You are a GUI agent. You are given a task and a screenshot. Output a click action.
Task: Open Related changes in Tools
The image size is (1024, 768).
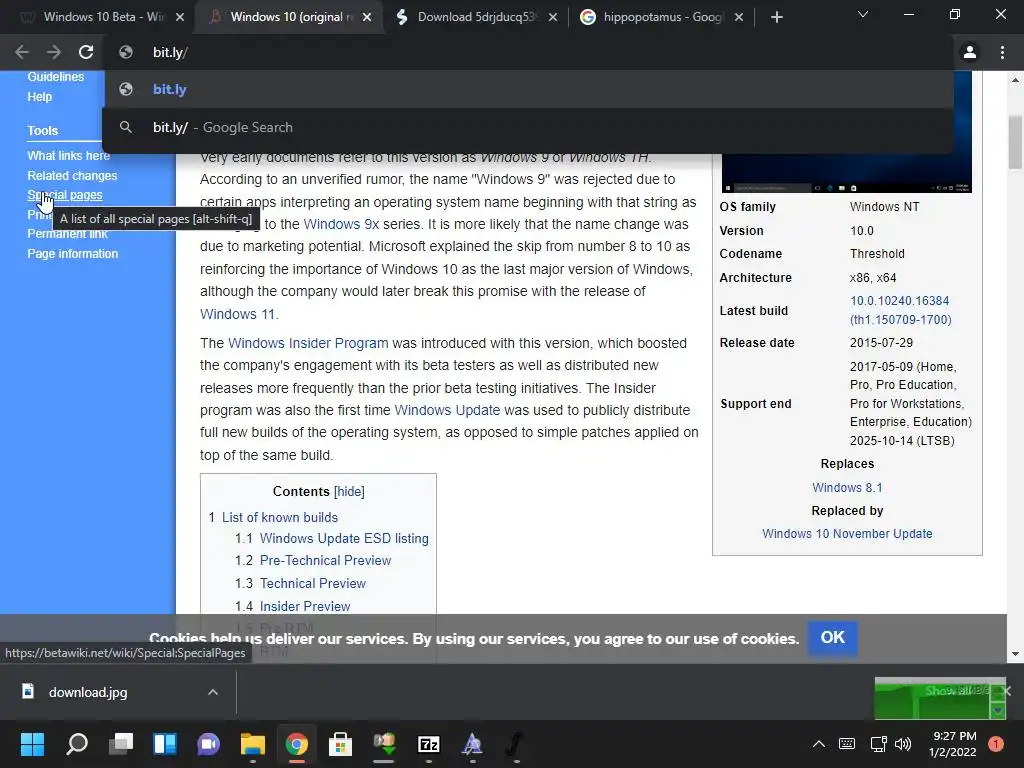(x=72, y=176)
